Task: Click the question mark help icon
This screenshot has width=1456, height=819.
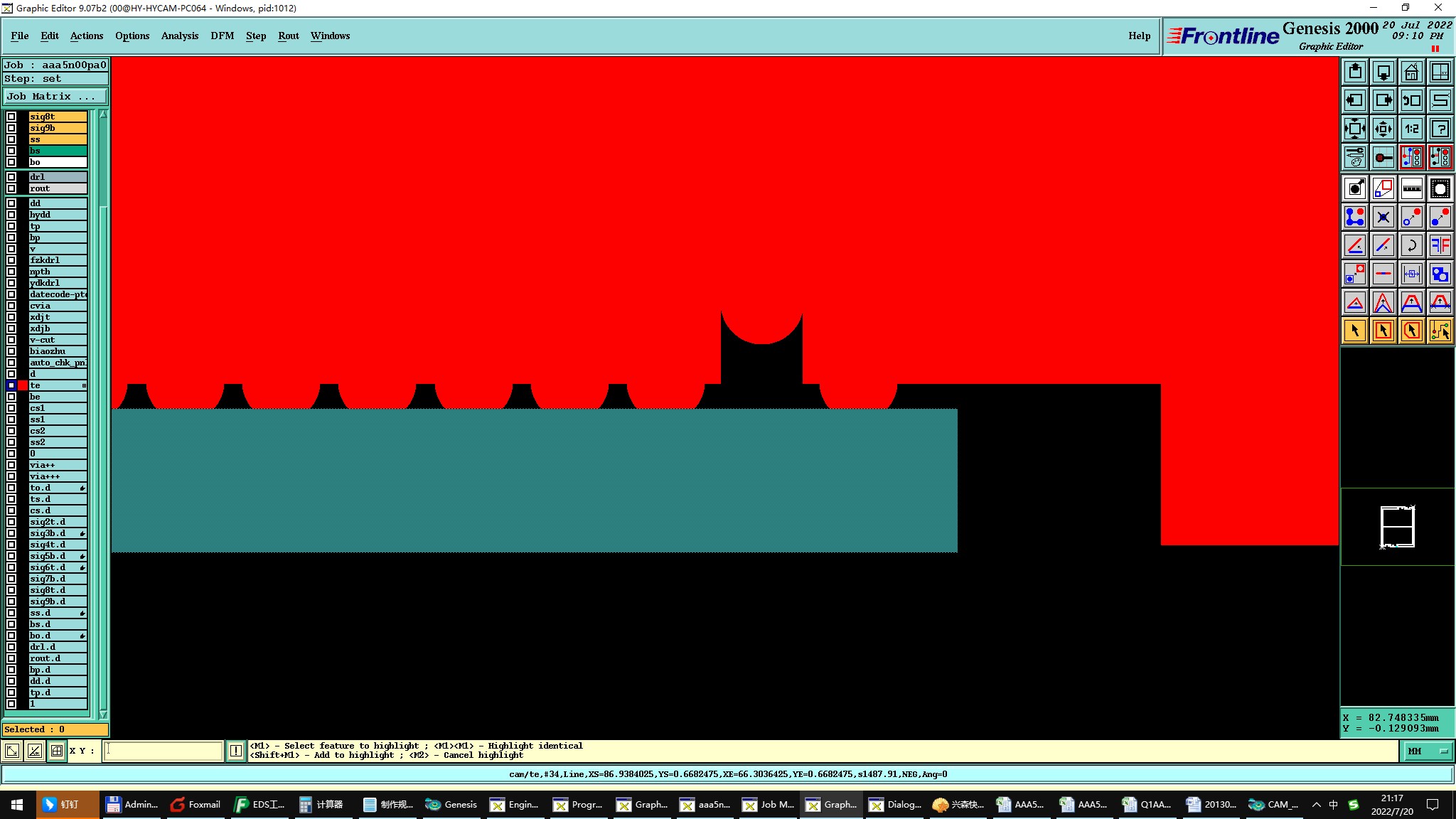Action: [x=1440, y=129]
